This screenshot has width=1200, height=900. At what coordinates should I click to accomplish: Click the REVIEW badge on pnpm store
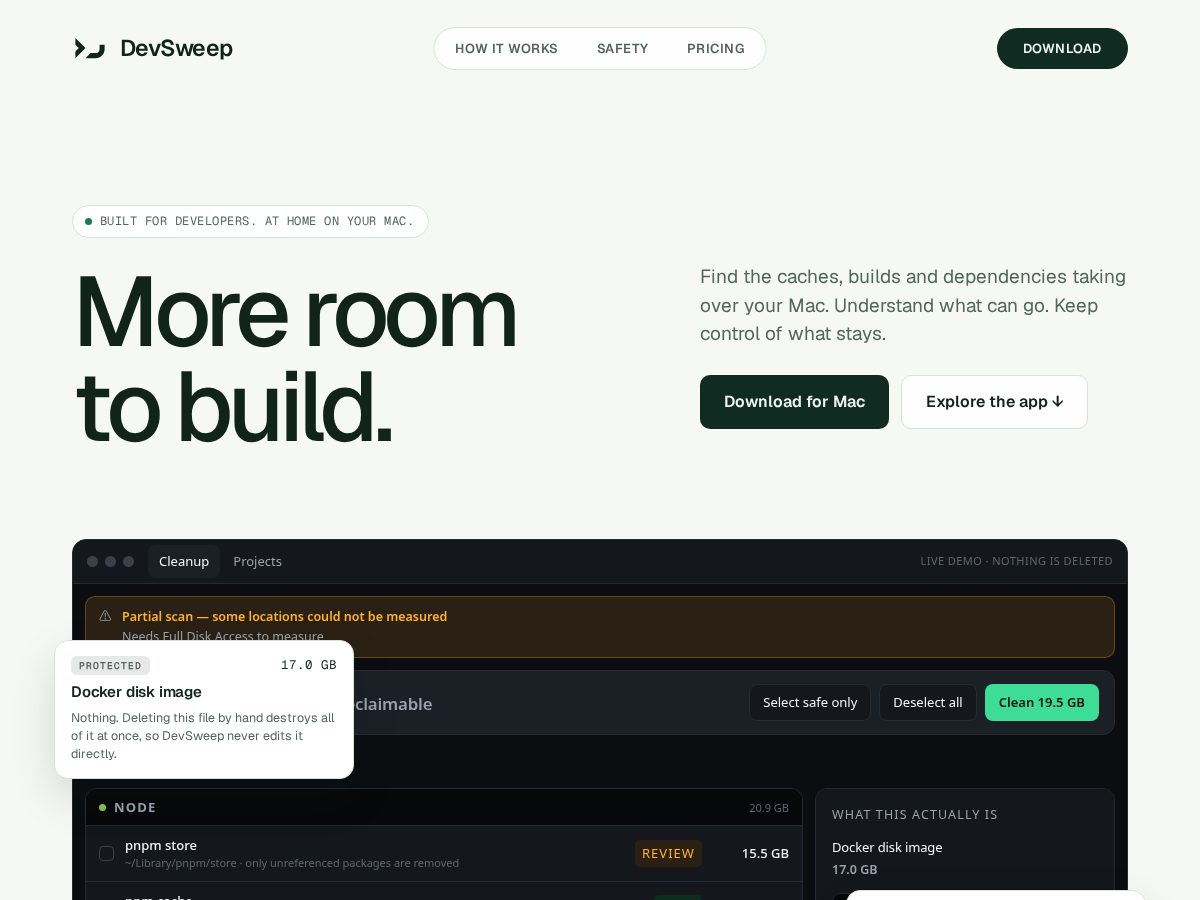tap(668, 853)
